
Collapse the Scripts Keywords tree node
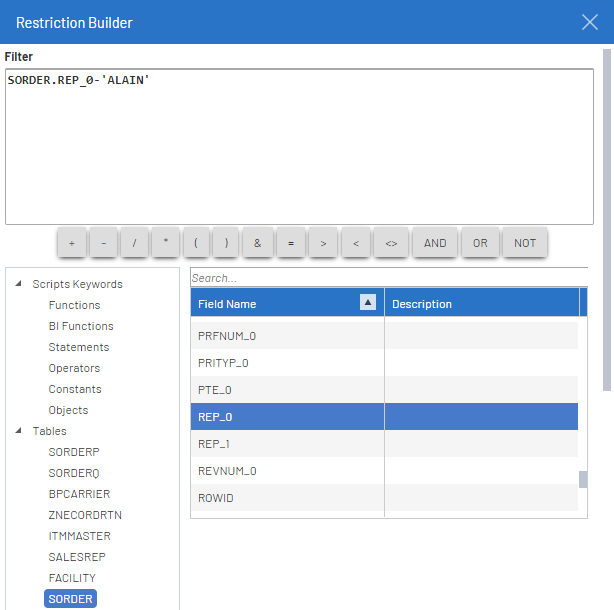pos(18,285)
